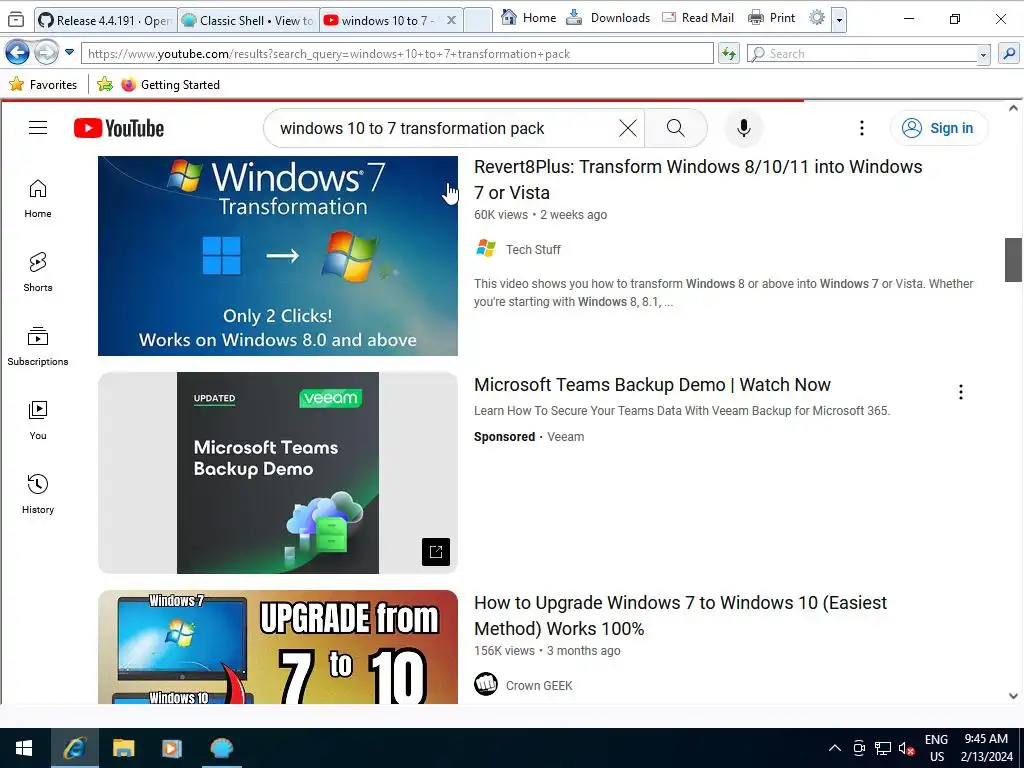
Task: Open the Upgrade from 7 to 10 thumbnail
Action: [278, 647]
